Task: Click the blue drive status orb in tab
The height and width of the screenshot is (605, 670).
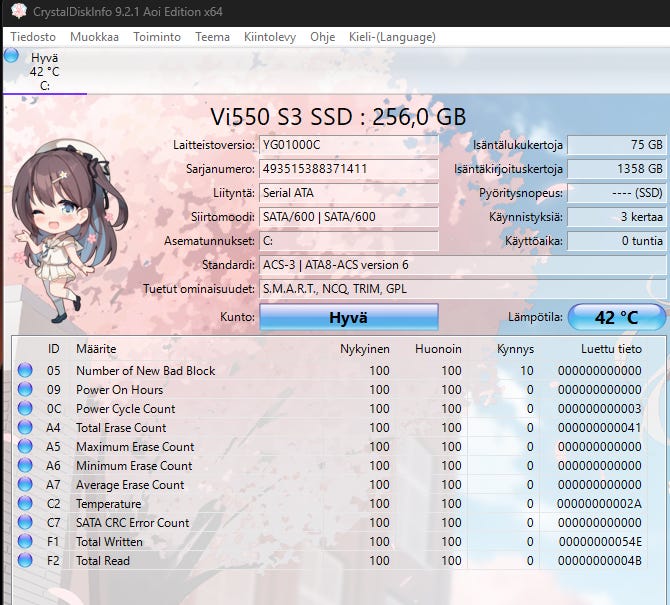Action: pos(11,56)
